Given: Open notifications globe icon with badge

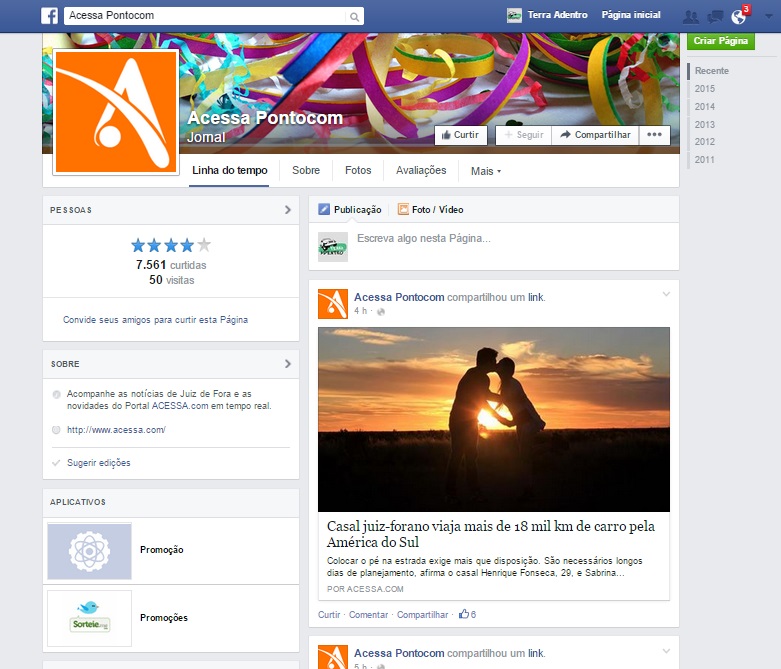Looking at the screenshot, I should (x=739, y=17).
